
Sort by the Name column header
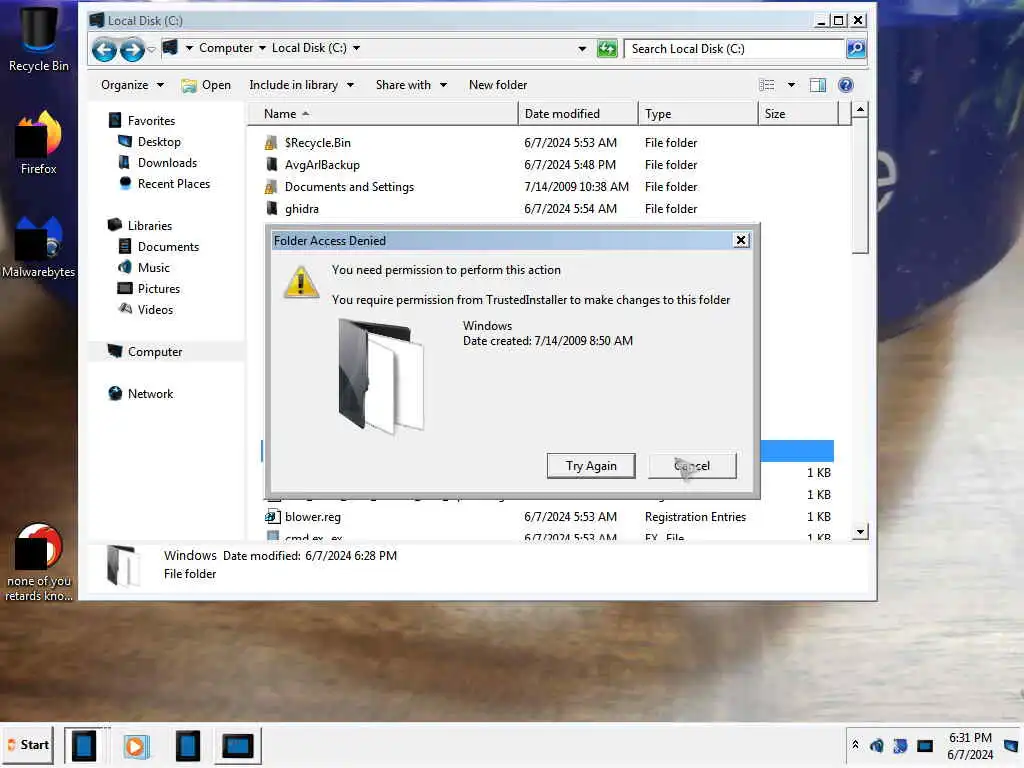[x=383, y=114]
